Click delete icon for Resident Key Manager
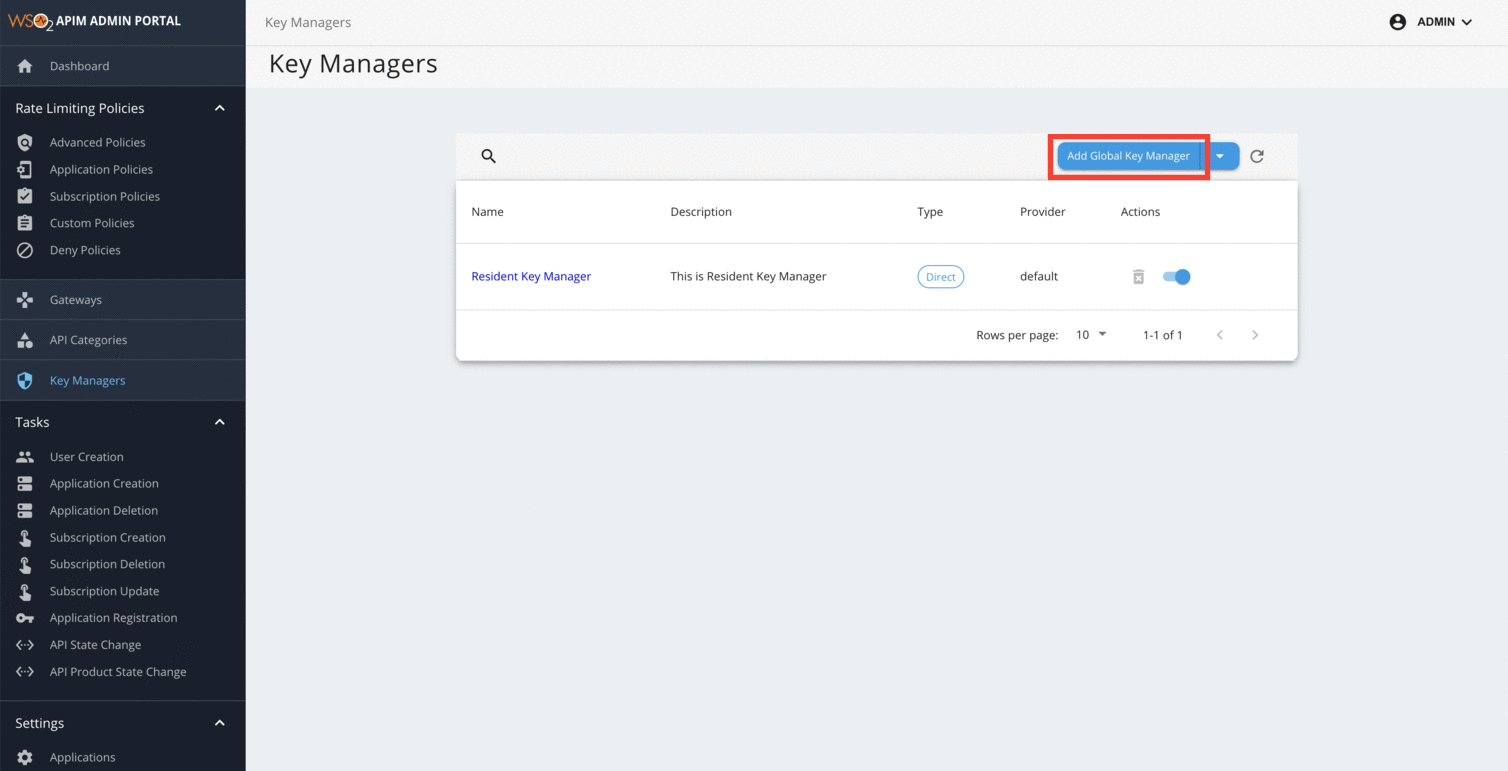1508x771 pixels. [x=1138, y=277]
